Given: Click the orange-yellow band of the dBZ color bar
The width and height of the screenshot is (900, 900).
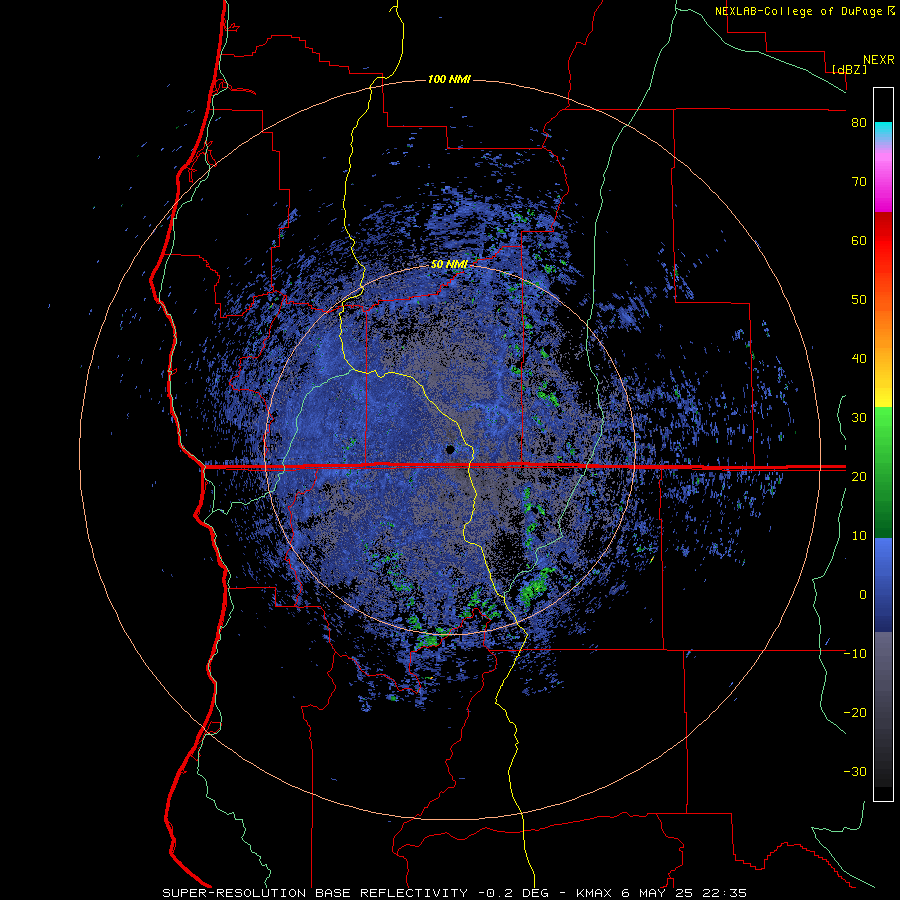Looking at the screenshot, I should (883, 339).
